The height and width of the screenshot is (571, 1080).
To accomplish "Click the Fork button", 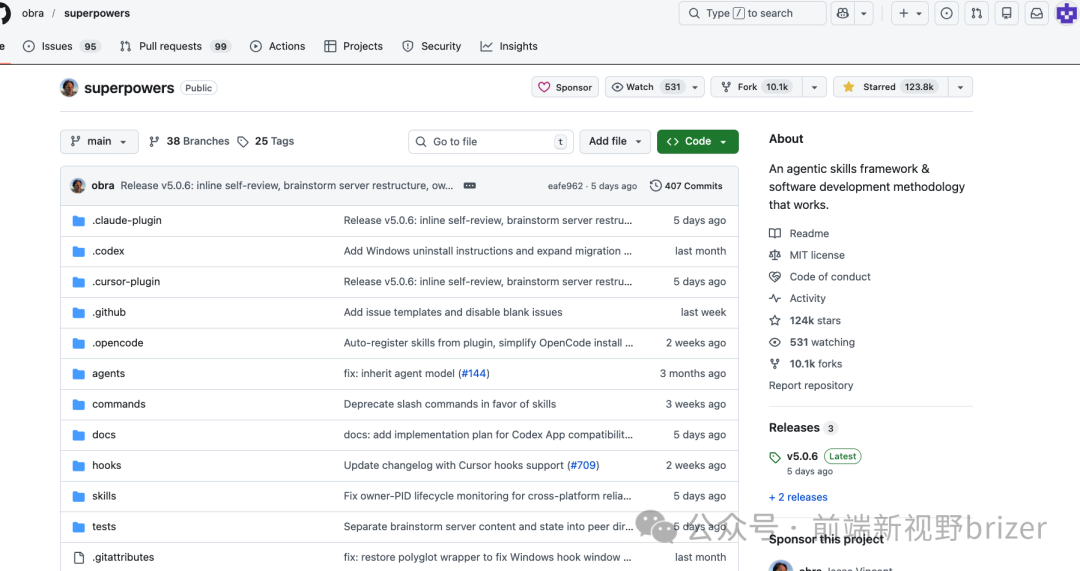I will [757, 87].
